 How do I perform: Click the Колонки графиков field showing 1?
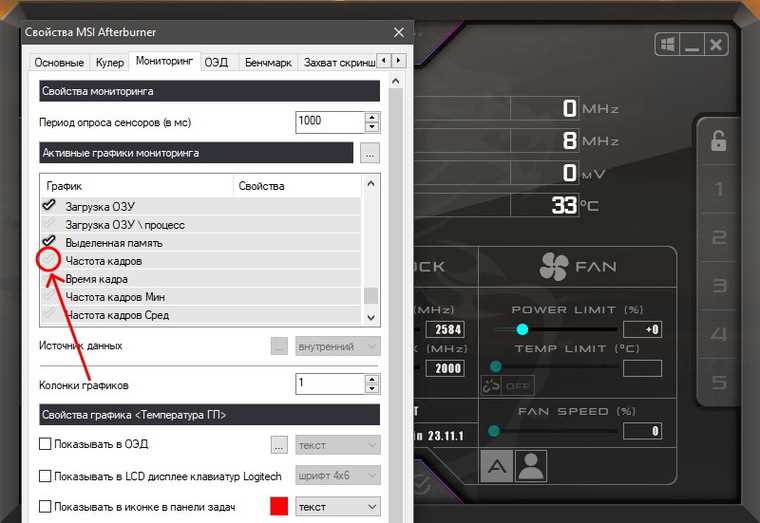(x=330, y=384)
